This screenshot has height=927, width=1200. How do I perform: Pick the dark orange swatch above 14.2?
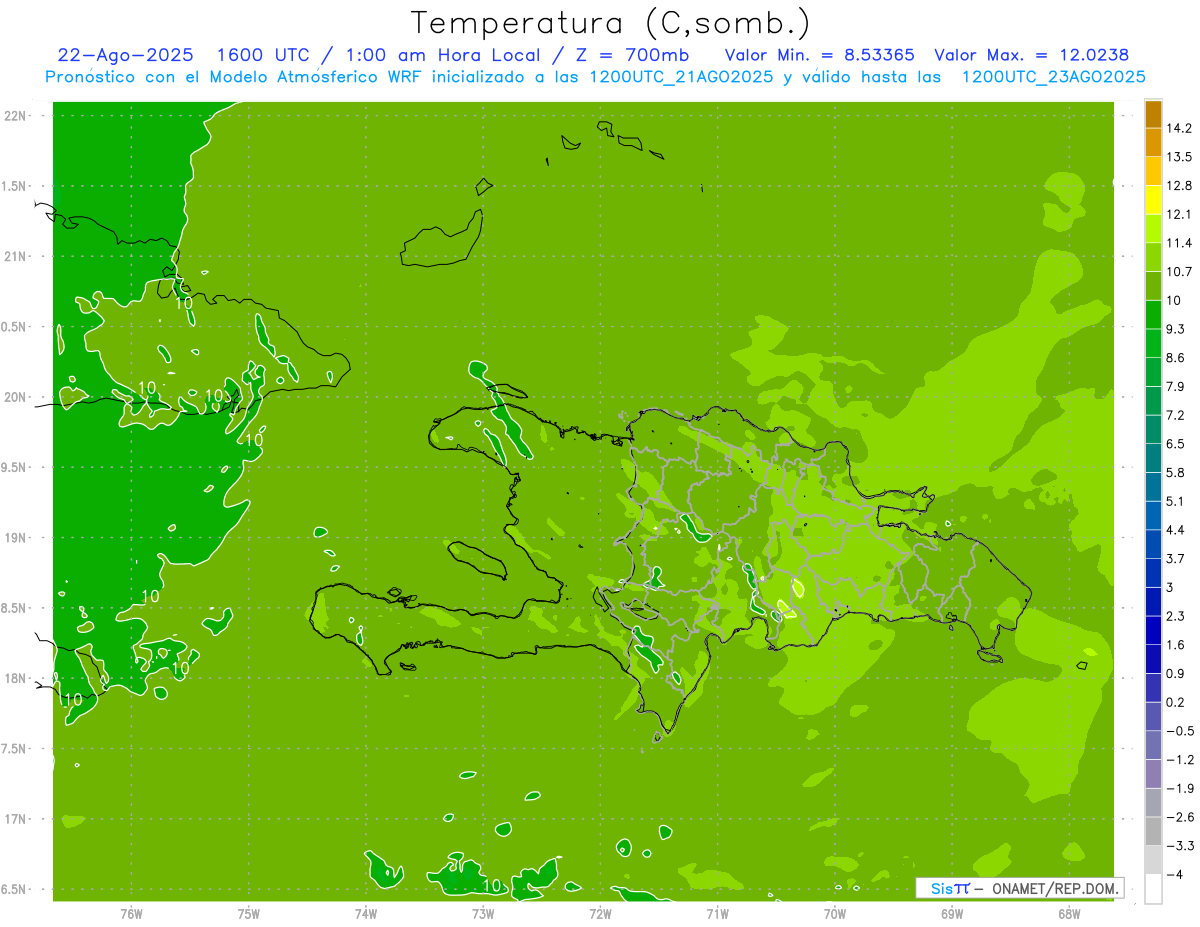1153,114
